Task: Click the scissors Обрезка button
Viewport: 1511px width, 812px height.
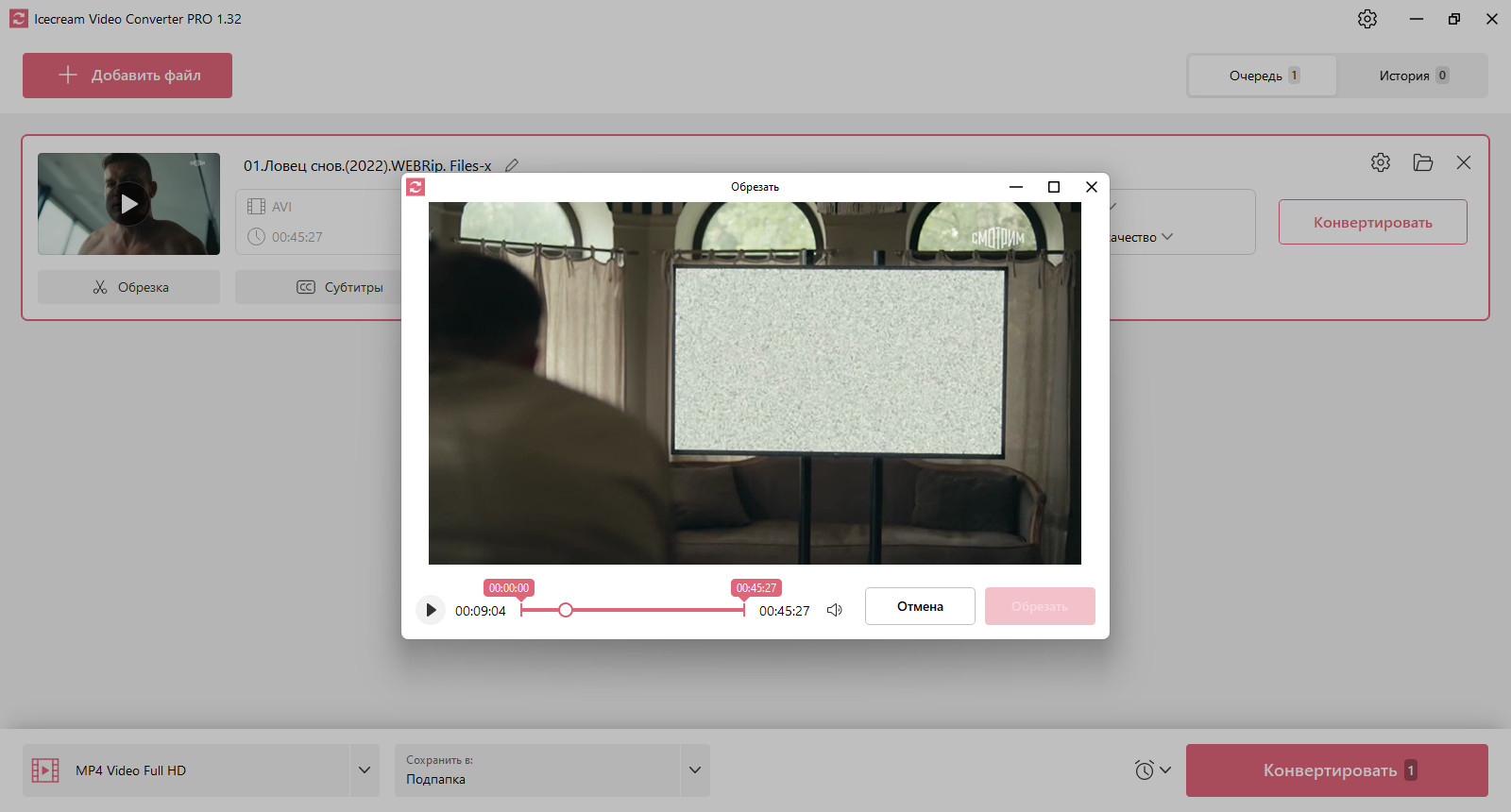Action: [x=128, y=287]
